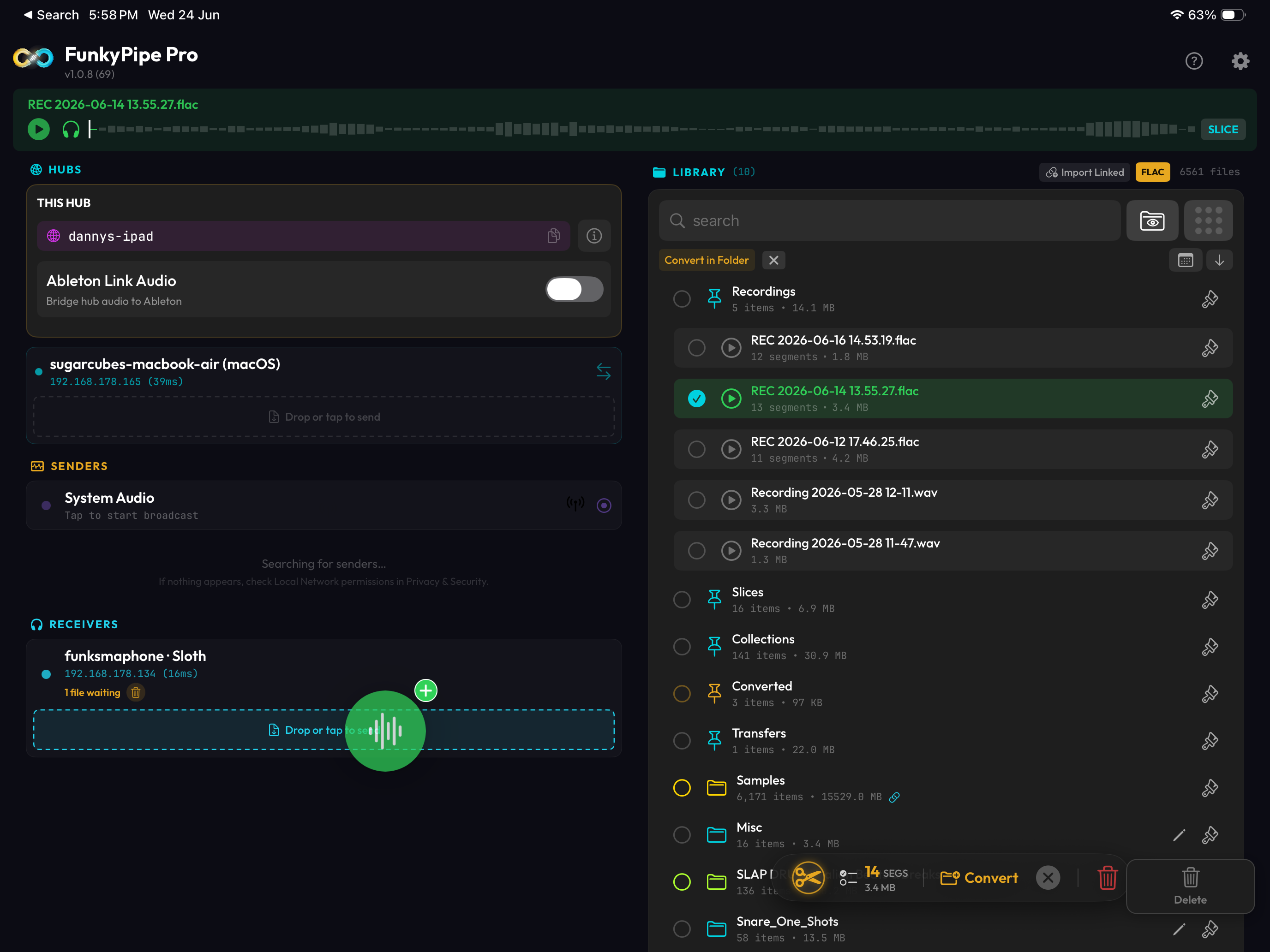Delete waiting file trash icon for funksmaphone

(136, 692)
